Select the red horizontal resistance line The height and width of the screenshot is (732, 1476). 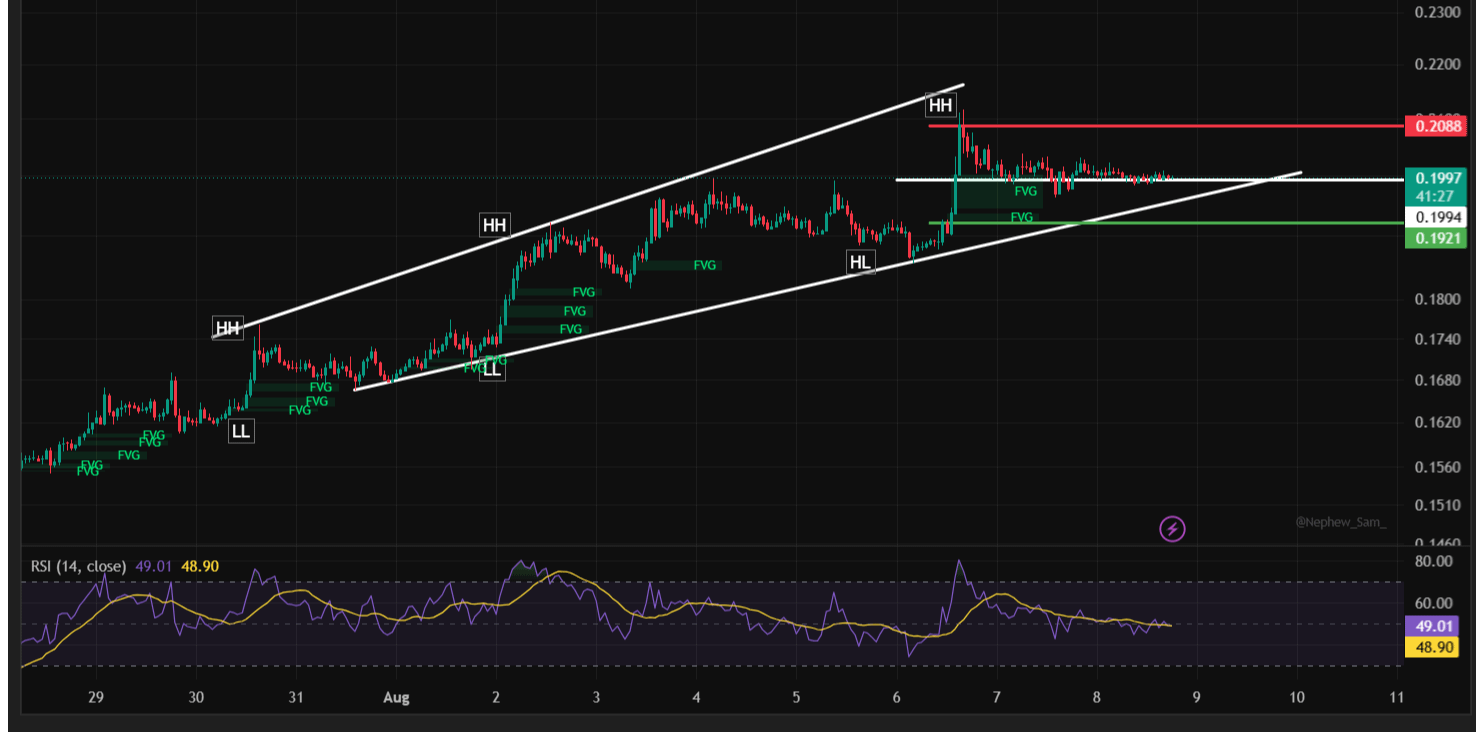[x=1165, y=126]
